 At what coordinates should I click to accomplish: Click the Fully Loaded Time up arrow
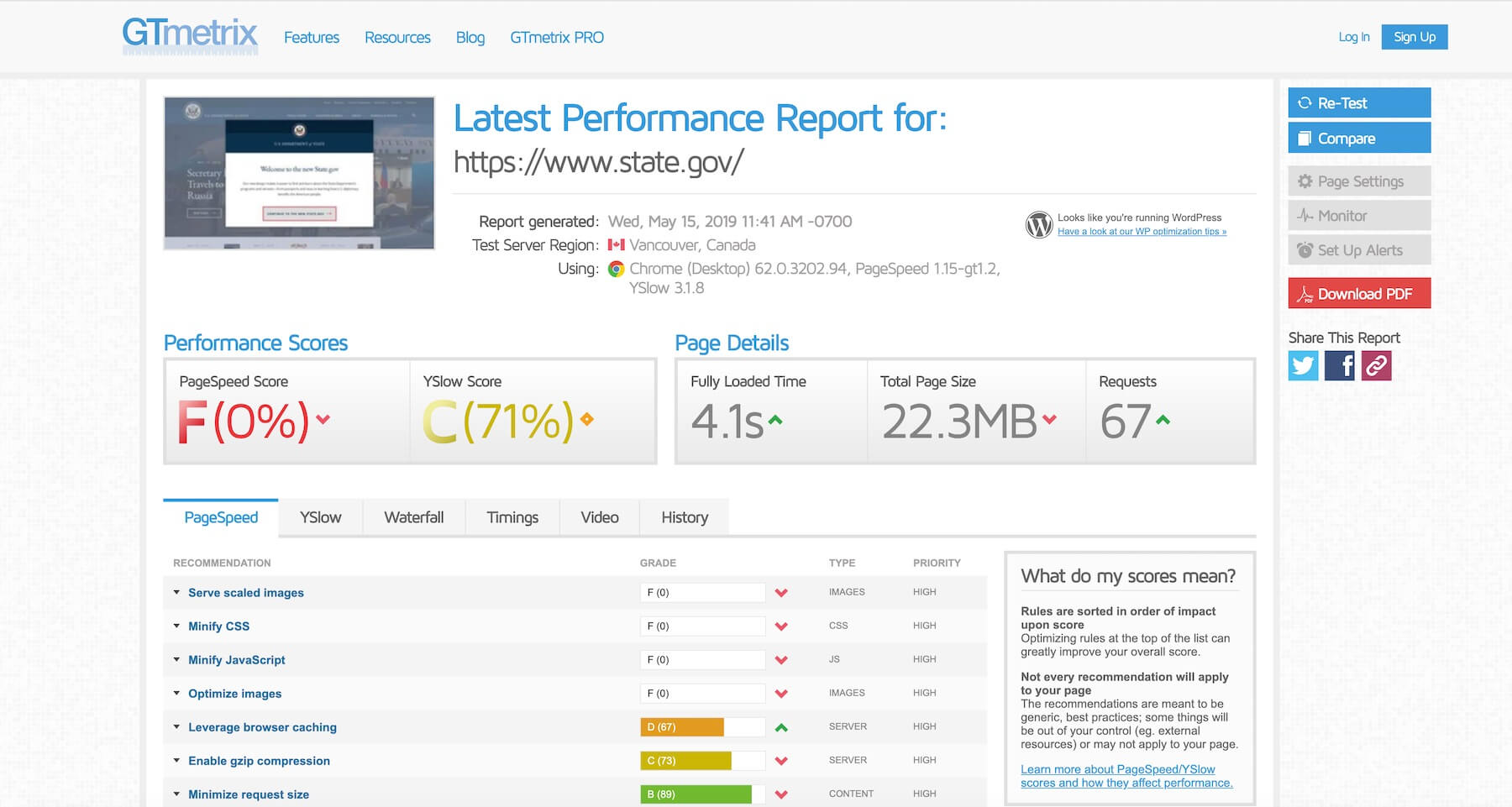click(x=775, y=419)
